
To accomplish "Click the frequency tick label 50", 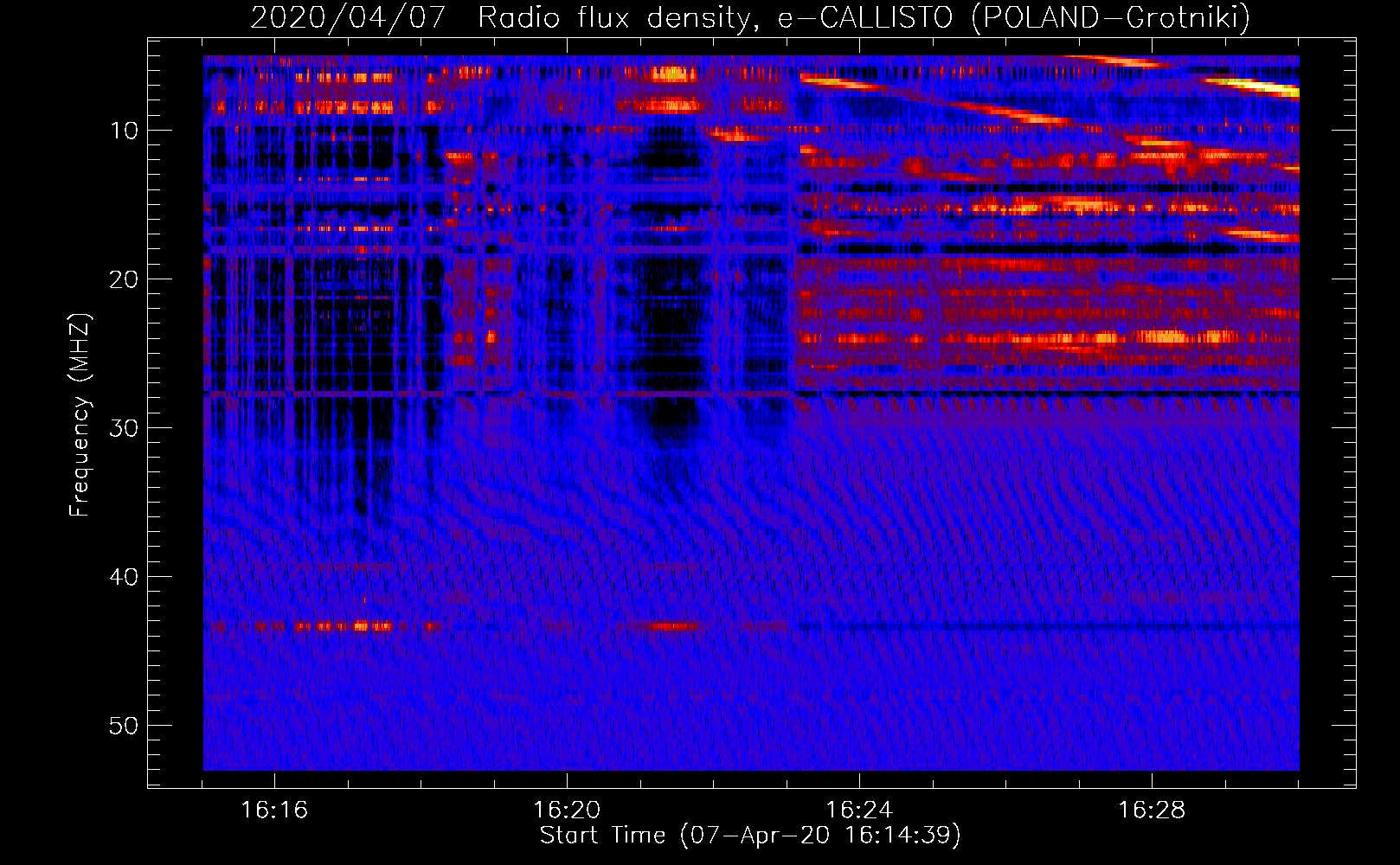I will click(125, 726).
